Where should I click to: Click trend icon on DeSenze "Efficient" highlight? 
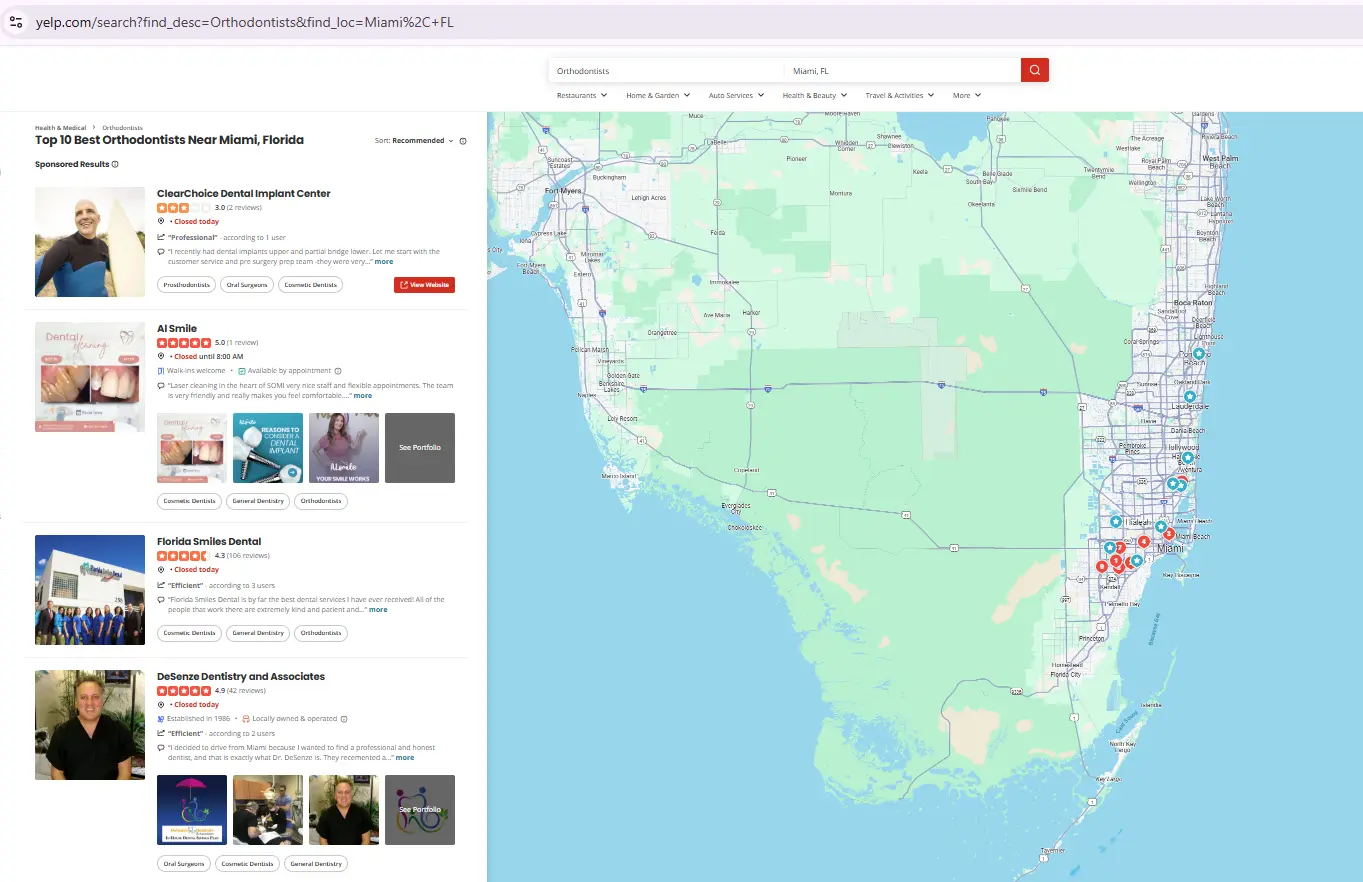[161, 733]
